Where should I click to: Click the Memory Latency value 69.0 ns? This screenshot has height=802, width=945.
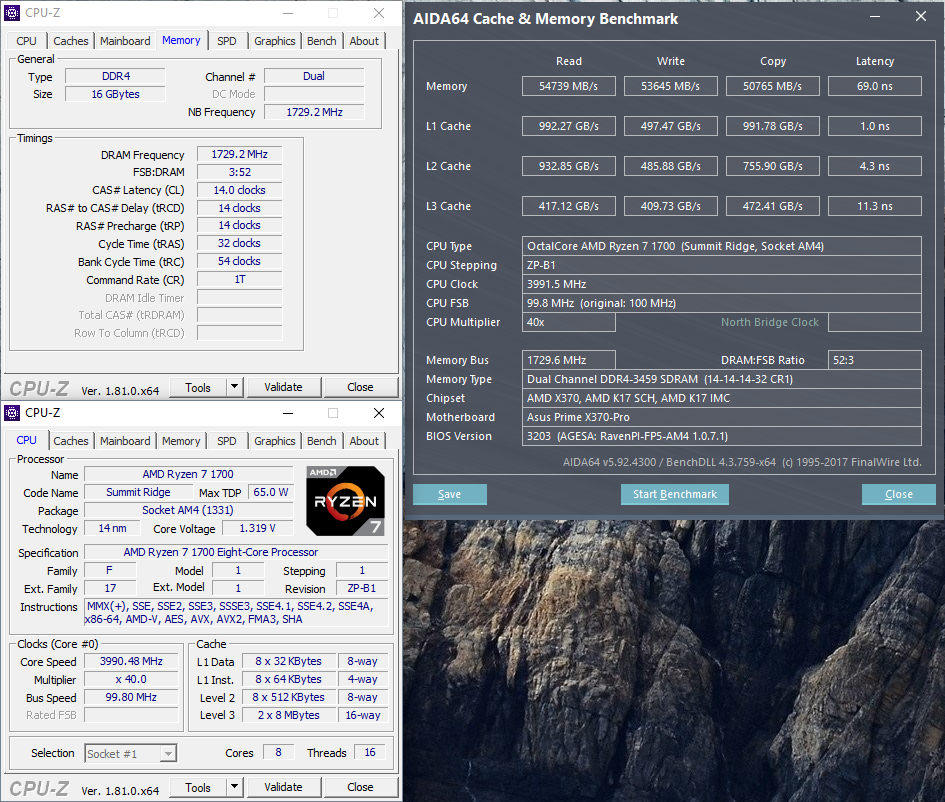point(874,86)
